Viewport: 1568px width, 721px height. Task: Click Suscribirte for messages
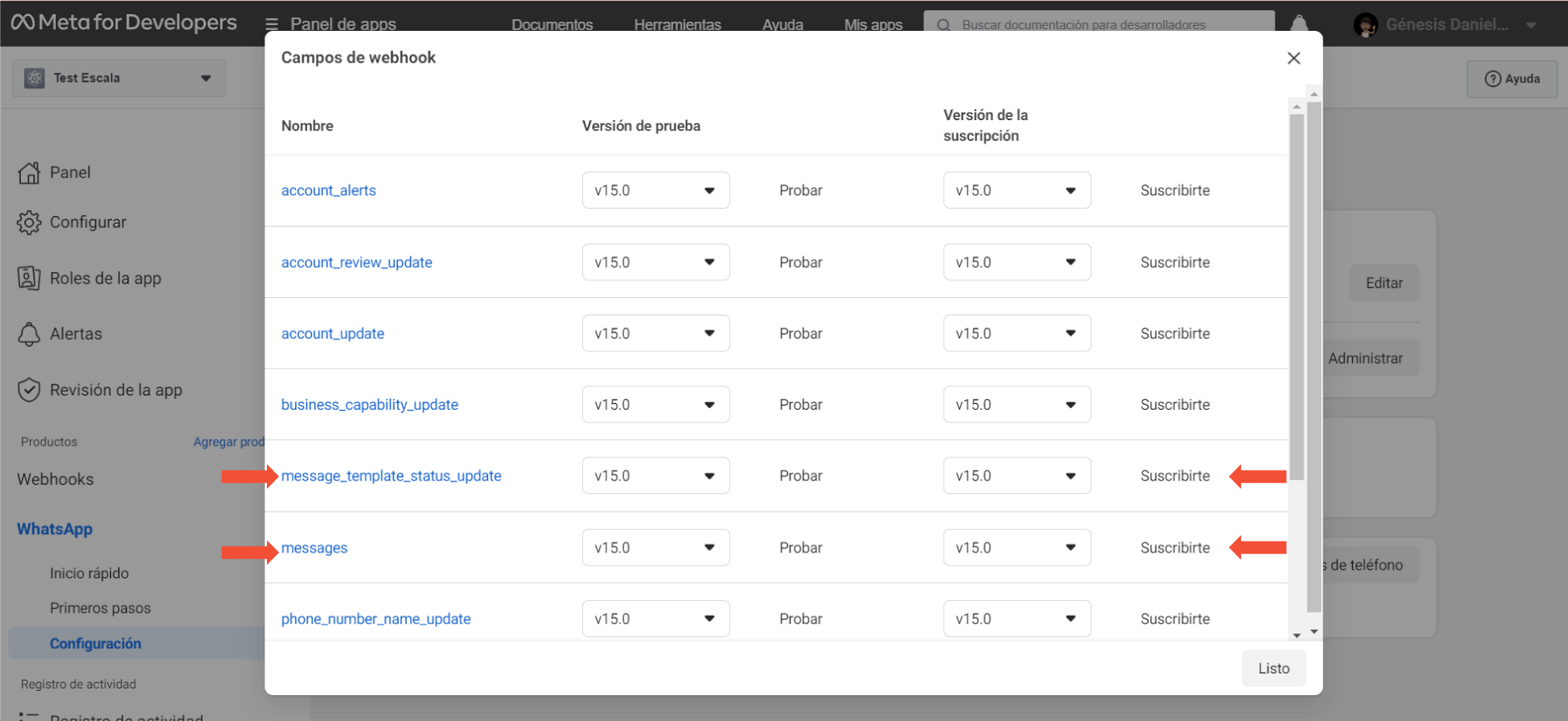pyautogui.click(x=1175, y=547)
